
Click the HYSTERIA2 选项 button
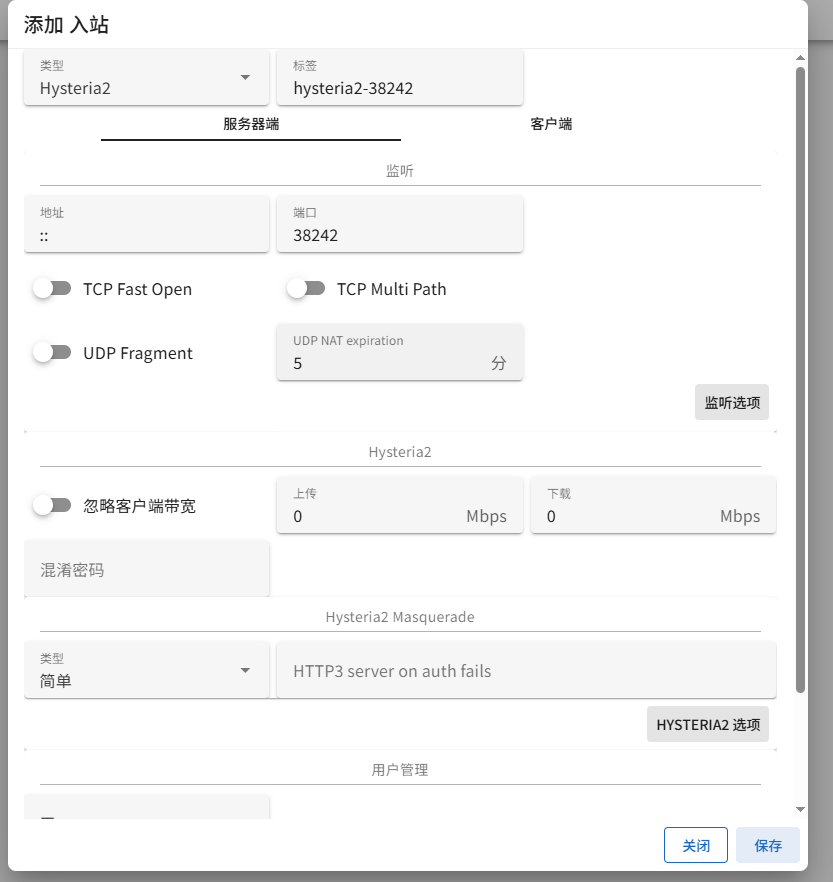(708, 725)
